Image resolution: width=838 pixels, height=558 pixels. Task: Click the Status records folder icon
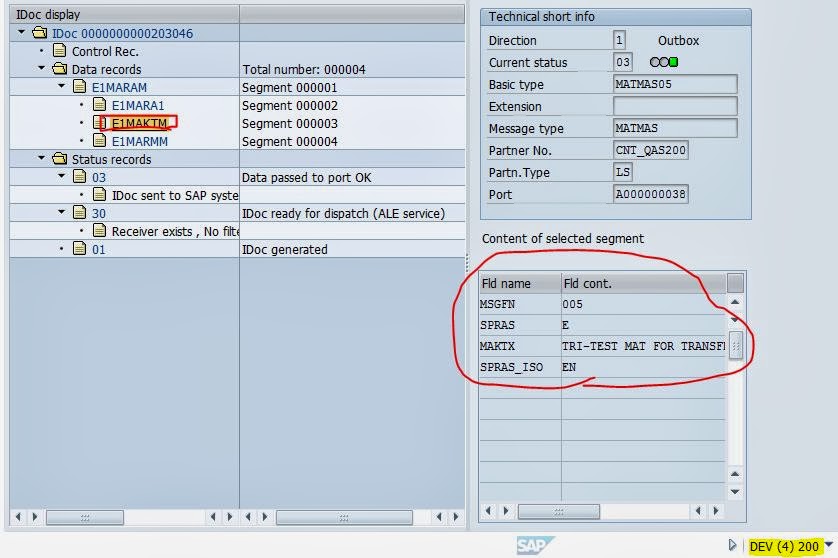(x=60, y=159)
